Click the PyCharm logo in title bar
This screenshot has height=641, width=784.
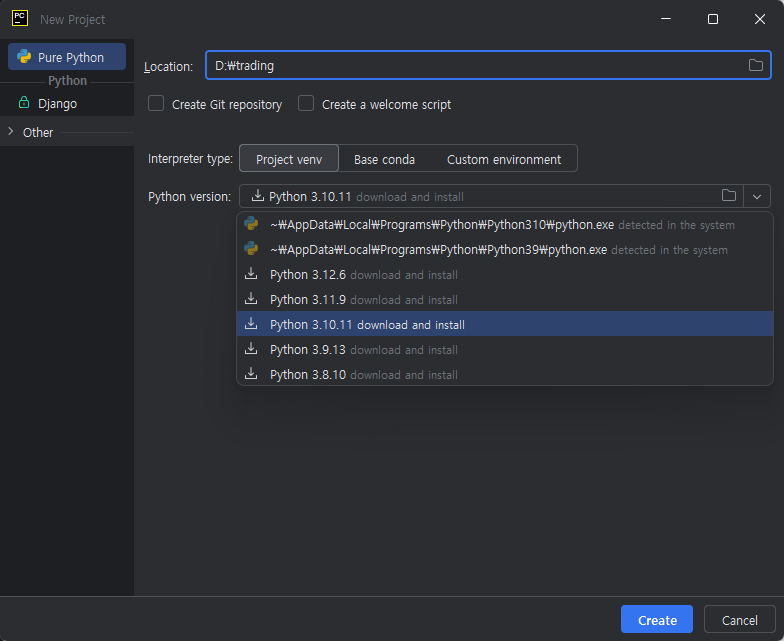(20, 18)
